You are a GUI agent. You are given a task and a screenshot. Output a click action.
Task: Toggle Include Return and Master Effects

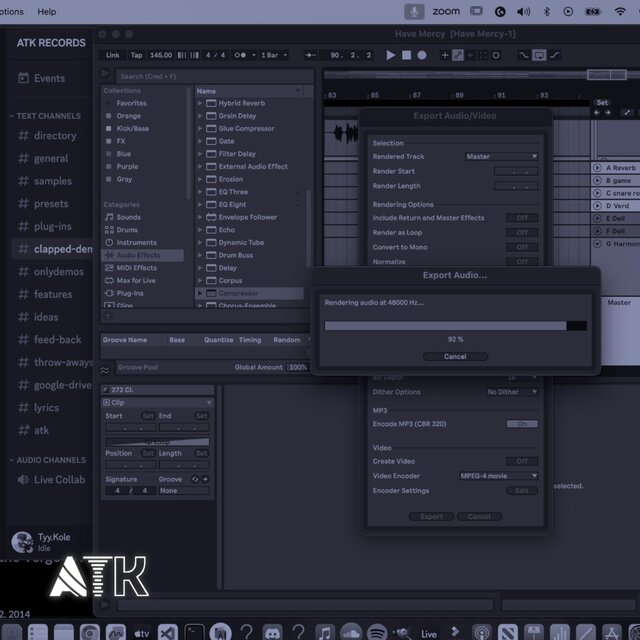coord(522,218)
